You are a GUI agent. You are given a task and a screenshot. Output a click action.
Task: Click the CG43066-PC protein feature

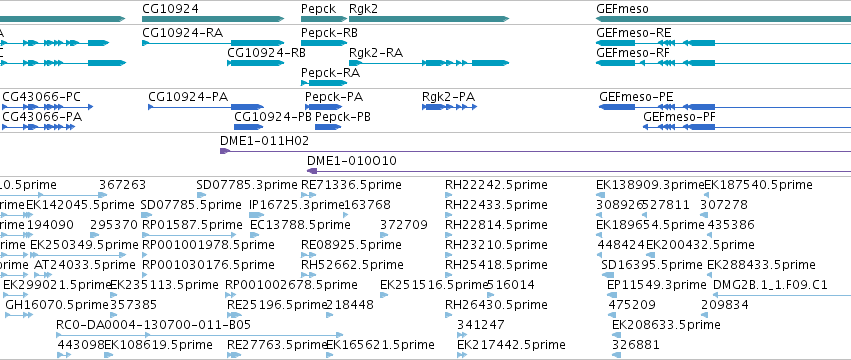click(47, 107)
